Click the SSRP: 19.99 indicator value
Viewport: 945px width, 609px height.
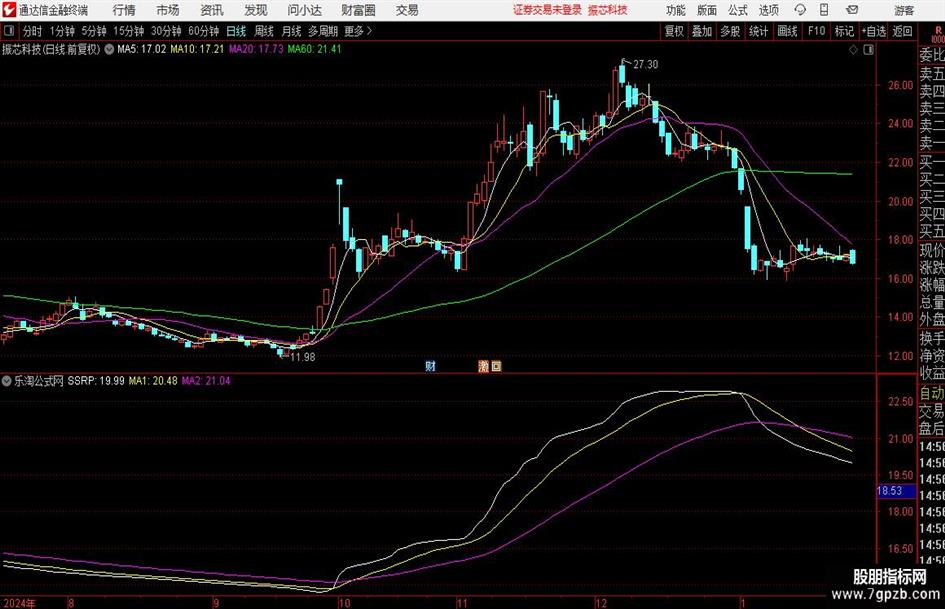pyautogui.click(x=96, y=380)
